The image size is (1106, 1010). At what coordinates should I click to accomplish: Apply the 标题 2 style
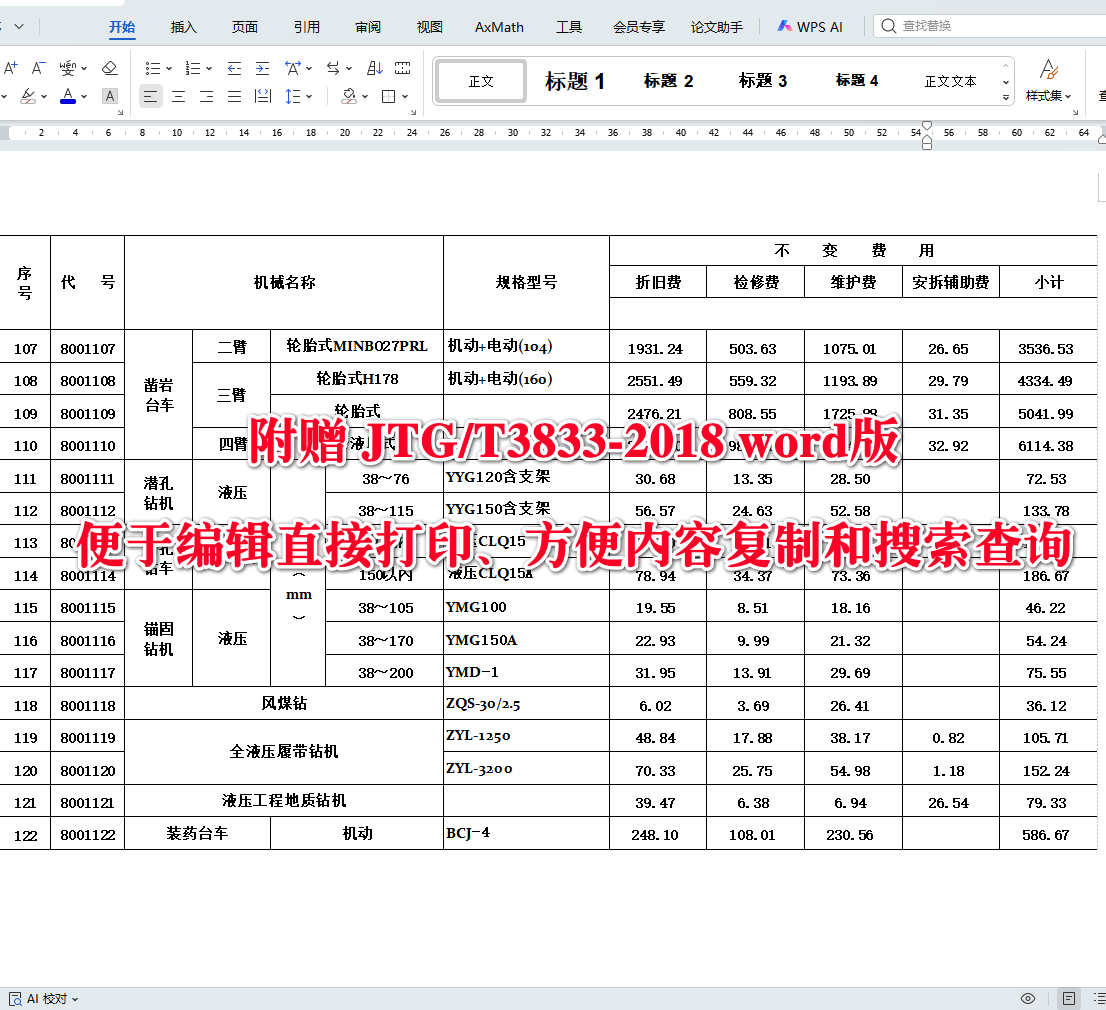tap(668, 81)
